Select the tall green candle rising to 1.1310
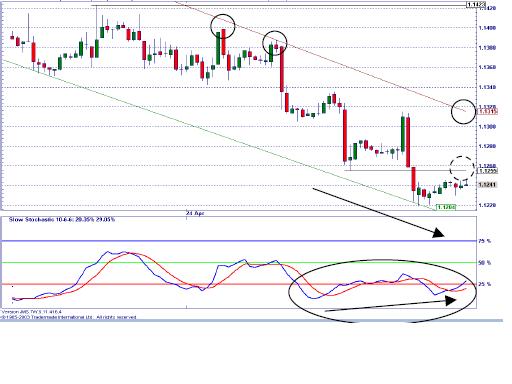The height and width of the screenshot is (384, 512). click(403, 133)
